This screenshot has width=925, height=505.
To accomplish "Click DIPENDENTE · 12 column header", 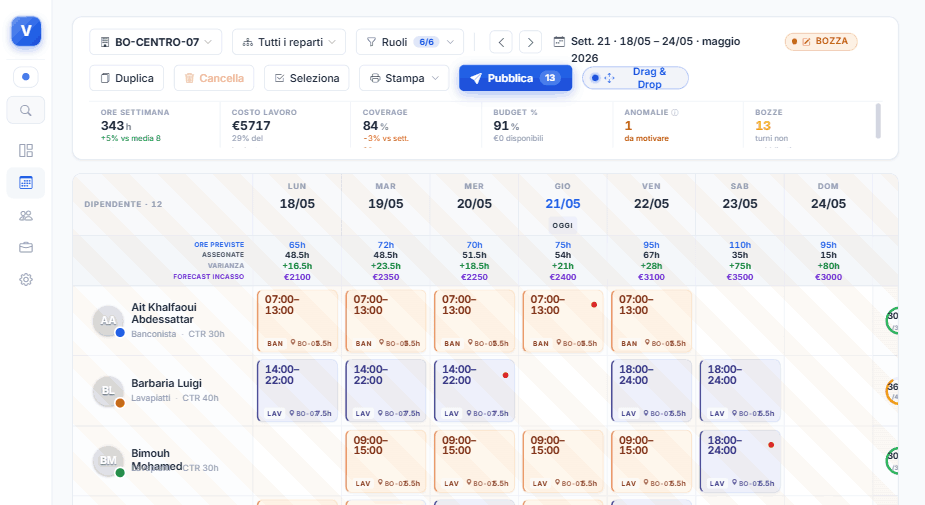I will pos(123,204).
